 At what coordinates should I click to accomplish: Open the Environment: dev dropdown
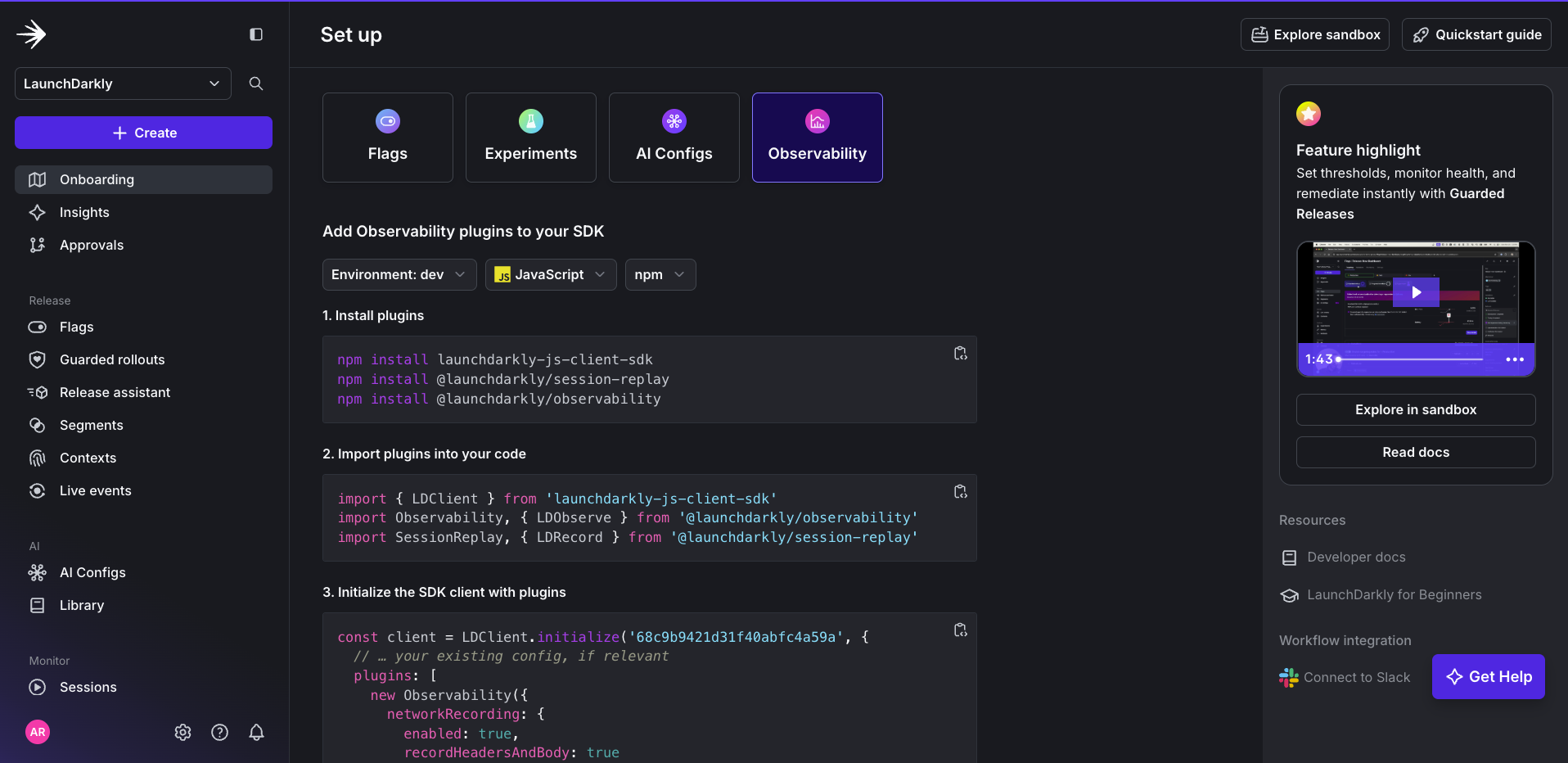click(x=399, y=274)
